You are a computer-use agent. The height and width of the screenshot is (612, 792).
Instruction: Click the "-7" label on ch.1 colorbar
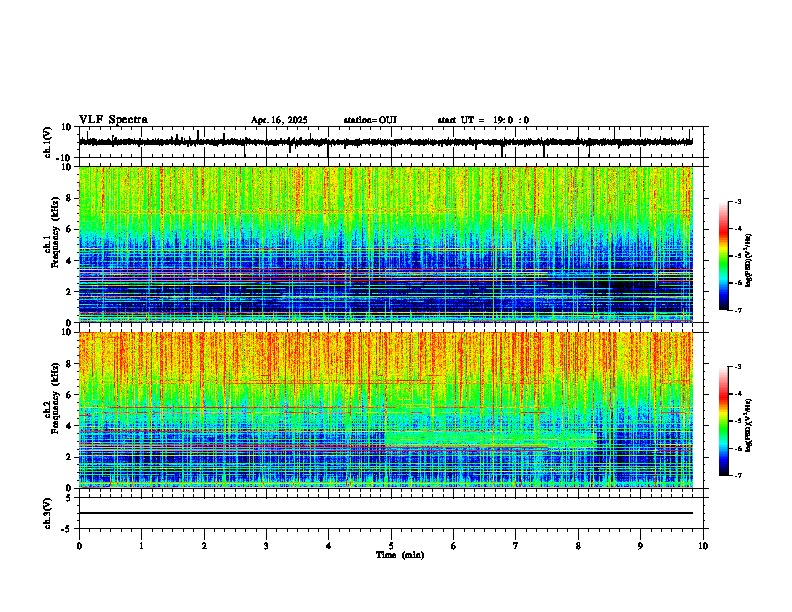[x=737, y=310]
